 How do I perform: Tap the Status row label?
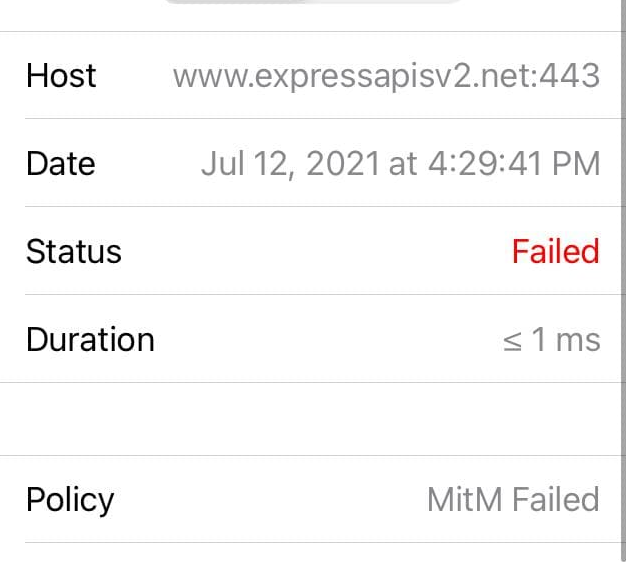(73, 251)
